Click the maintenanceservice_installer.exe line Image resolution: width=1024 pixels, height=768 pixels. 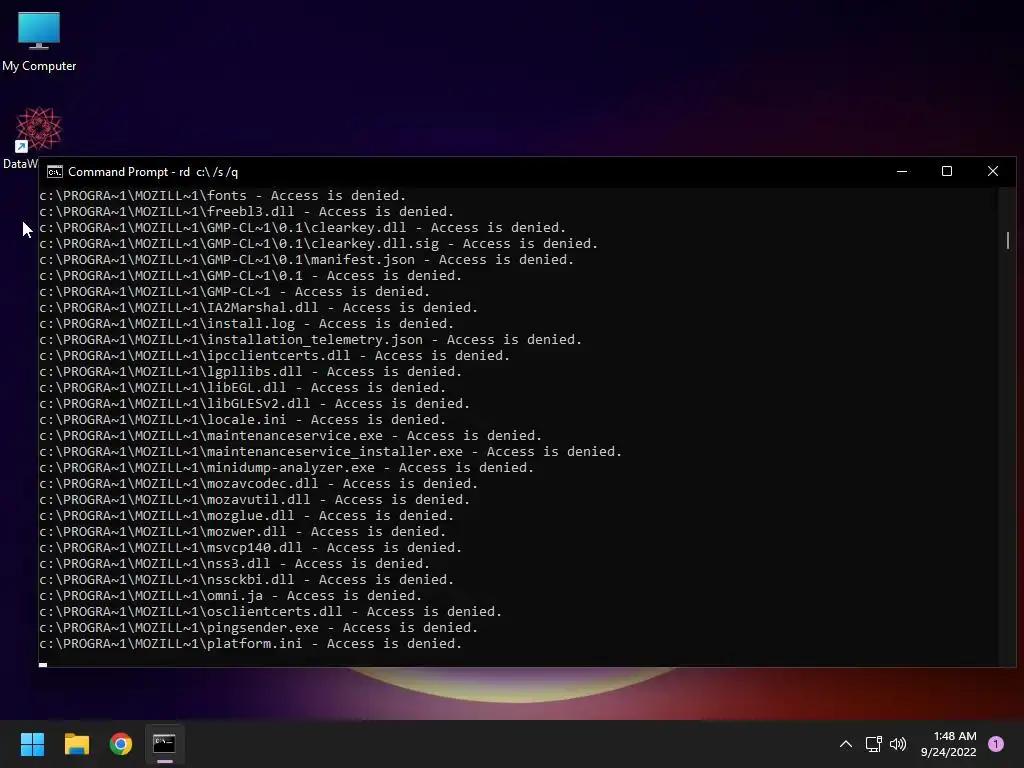[x=330, y=452]
